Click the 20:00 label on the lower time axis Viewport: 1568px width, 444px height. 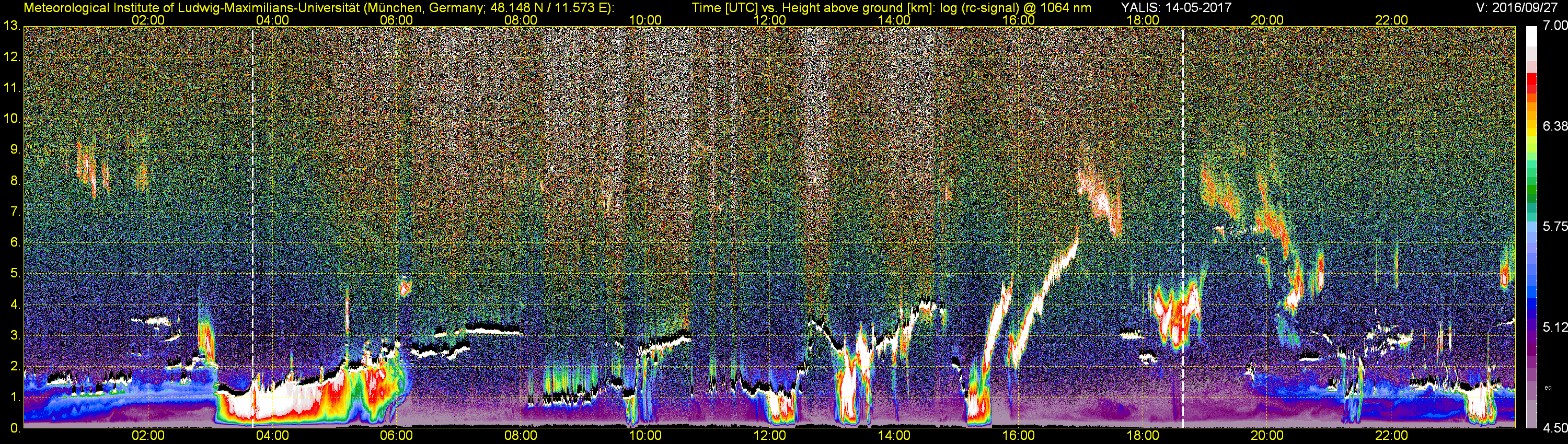pos(1267,436)
